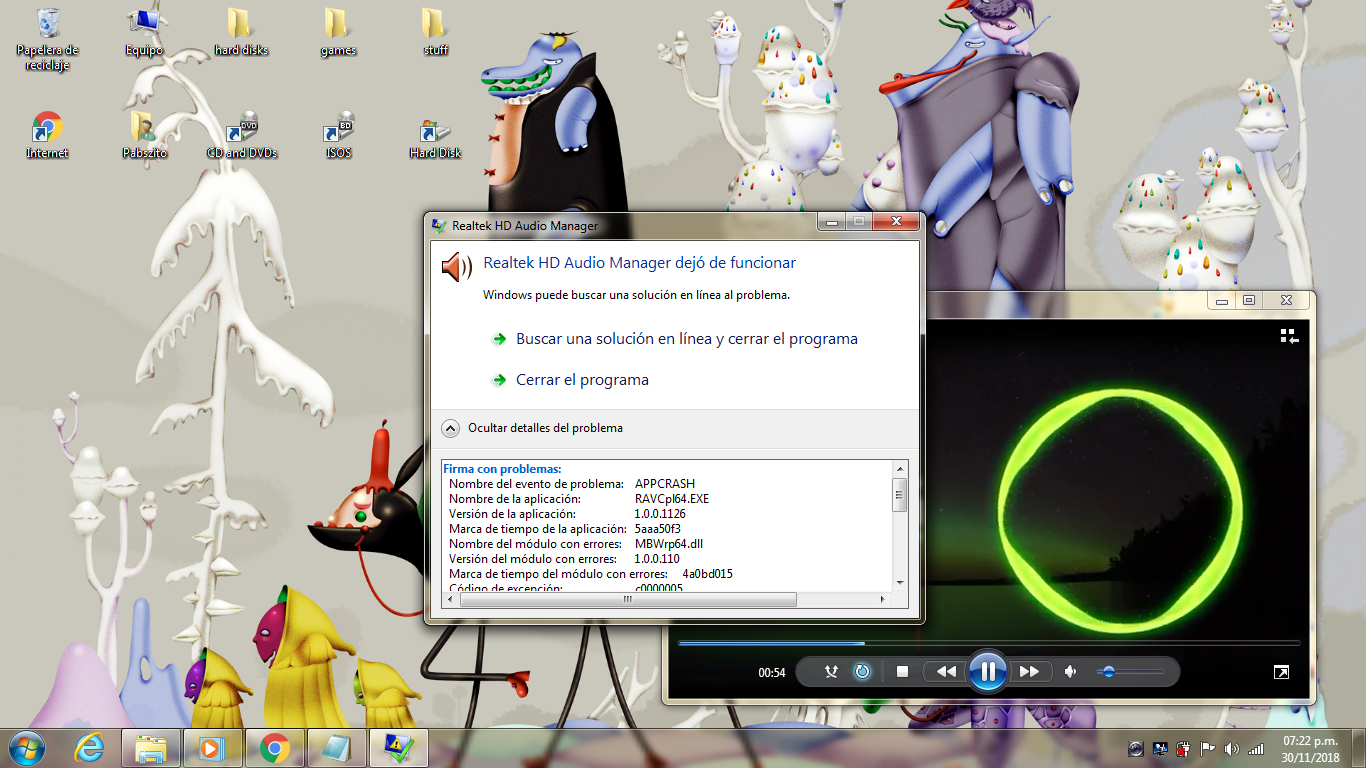Toggle repeat mode in Media Player
Viewport: 1366px width, 768px height.
coord(862,672)
